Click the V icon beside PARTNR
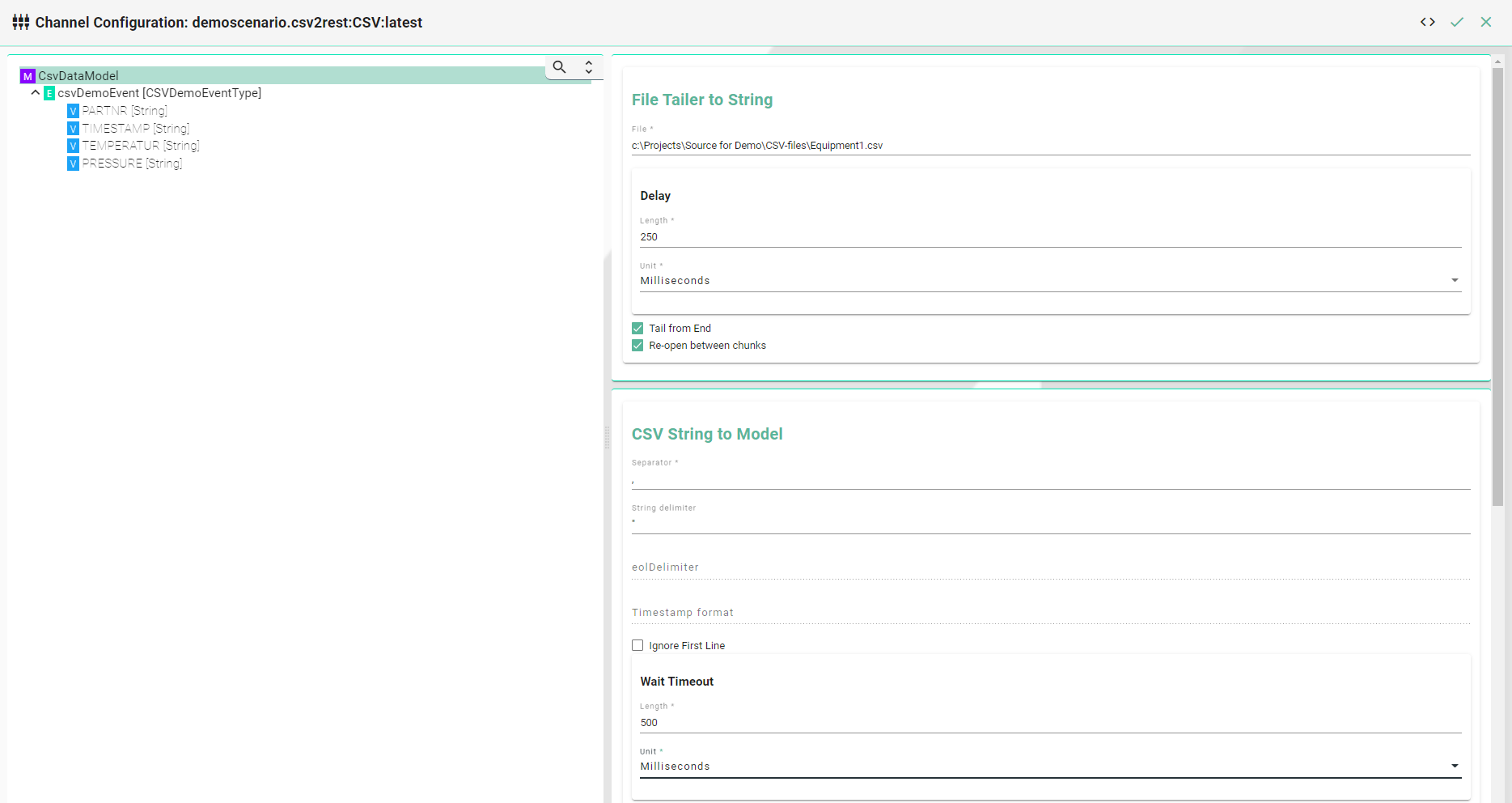 point(73,111)
